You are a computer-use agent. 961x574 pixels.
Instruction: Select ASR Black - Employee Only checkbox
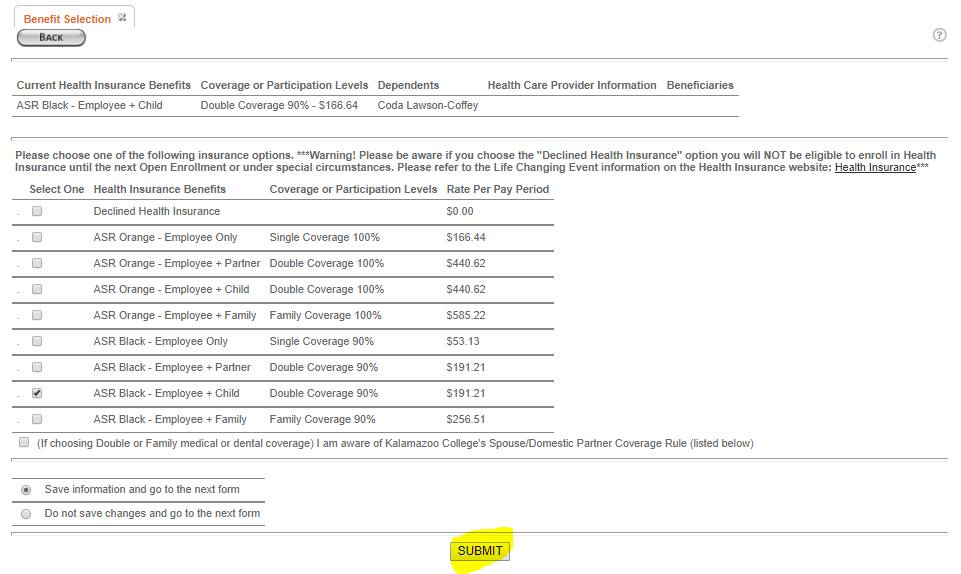37,341
